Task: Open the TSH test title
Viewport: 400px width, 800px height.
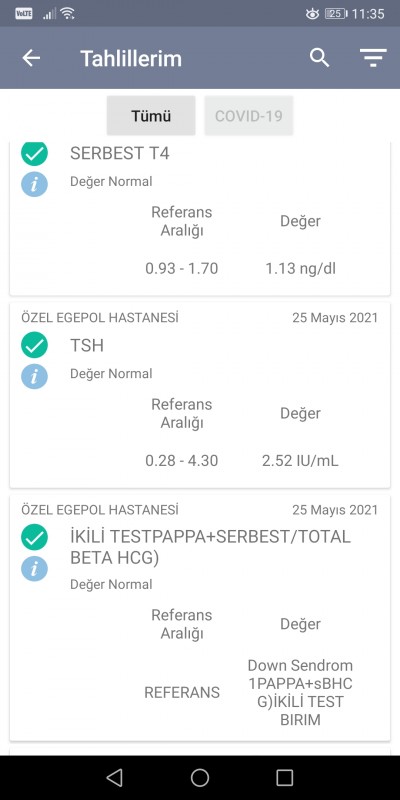Action: 87,345
